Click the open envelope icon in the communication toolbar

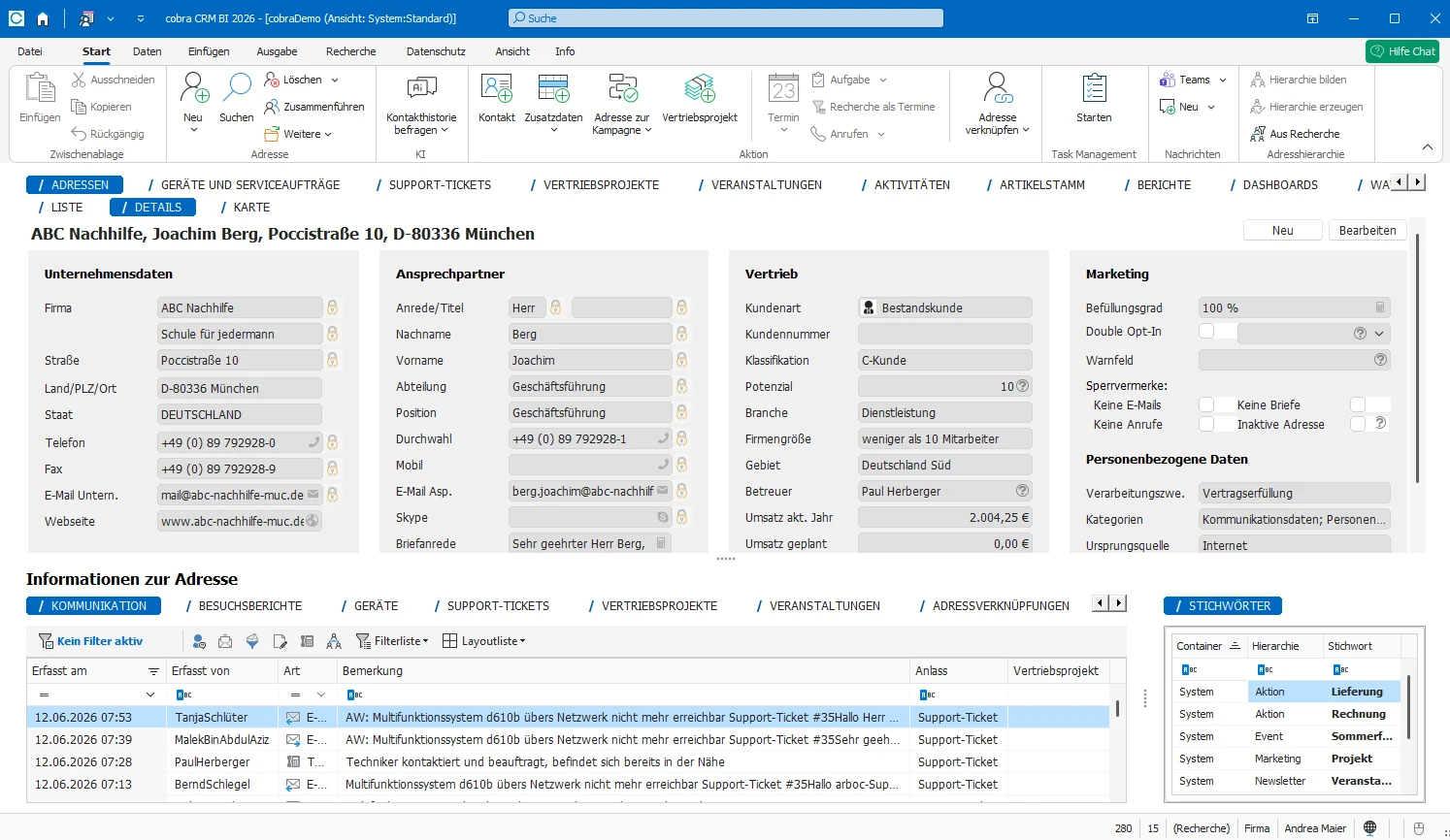point(225,641)
